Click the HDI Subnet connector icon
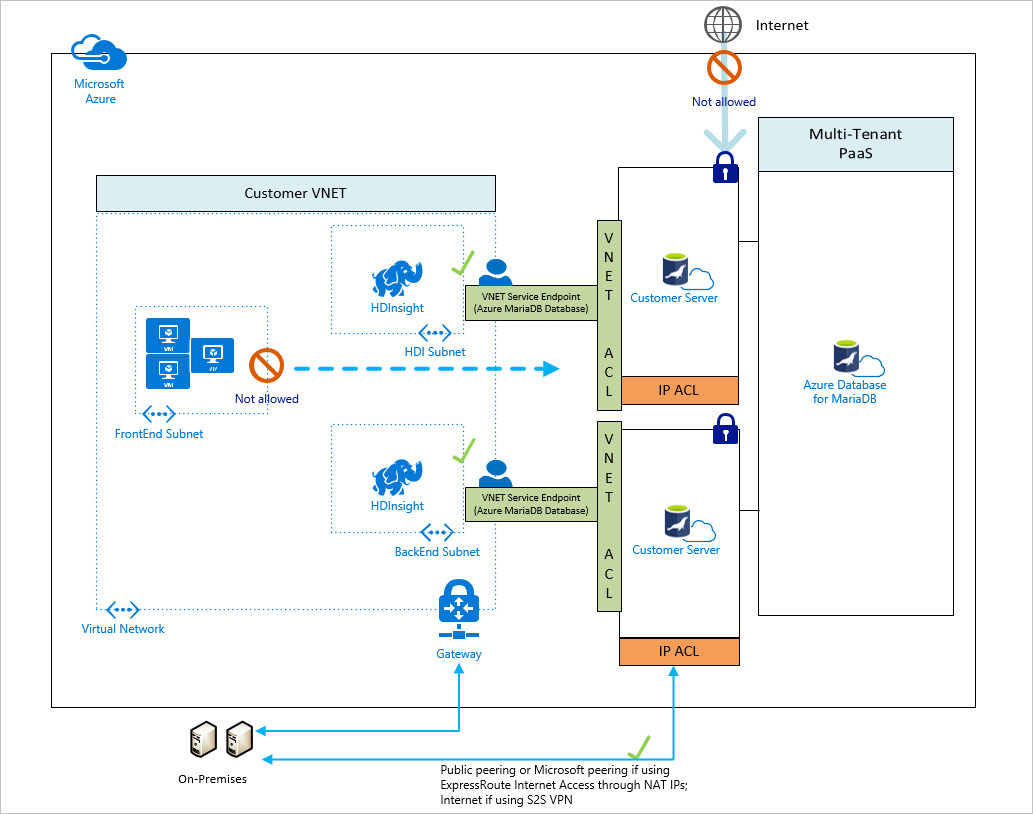 coord(435,333)
